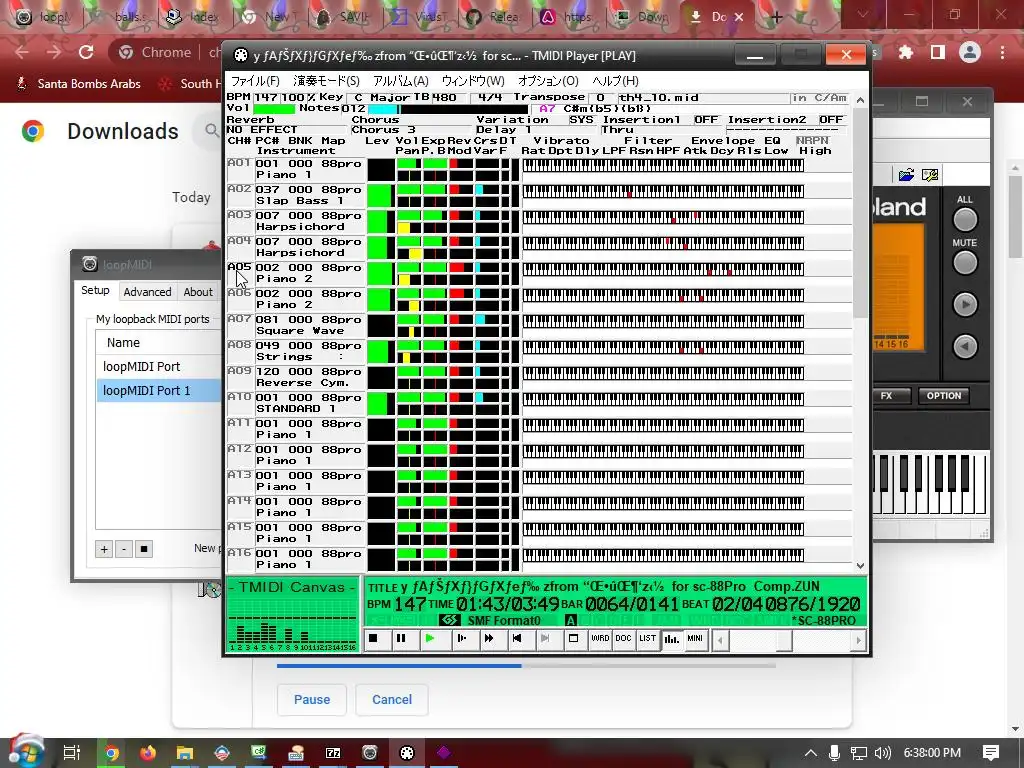The height and width of the screenshot is (768, 1024).
Task: Click channel A05 Piano 2 label
Action: point(240,267)
